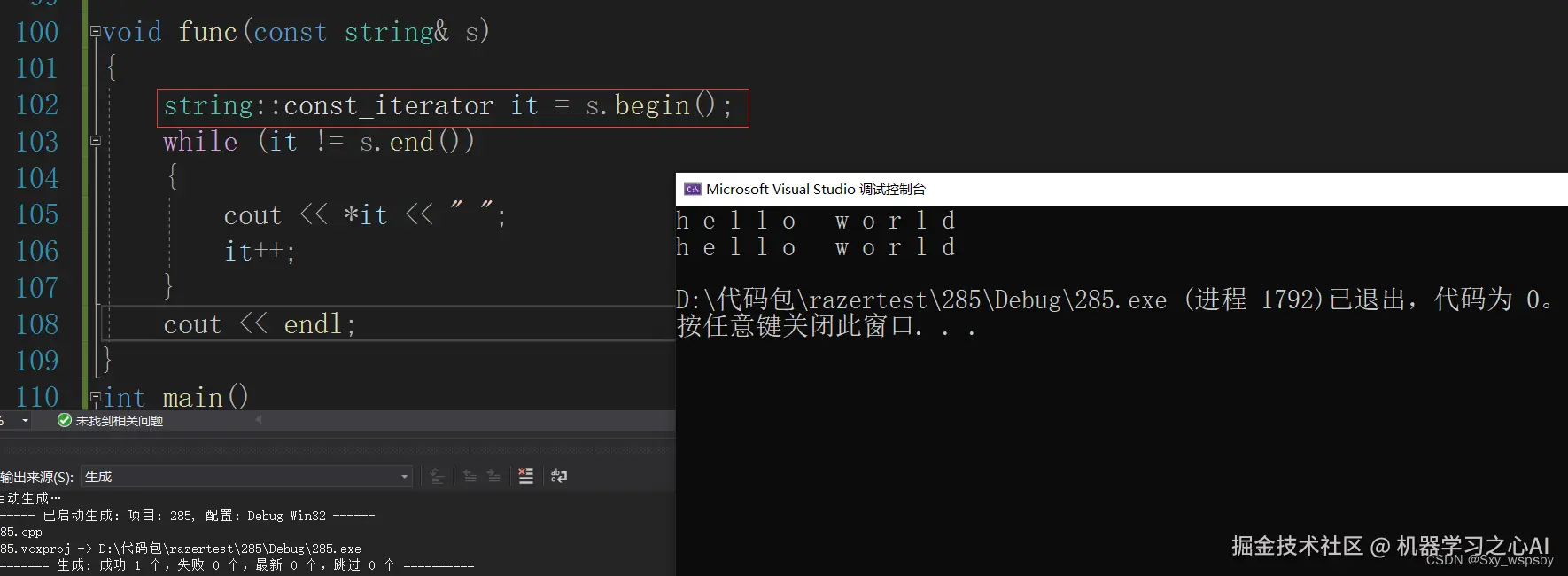Click 'while (it != s.end())' line
Image resolution: width=1568 pixels, height=576 pixels.
[x=319, y=142]
